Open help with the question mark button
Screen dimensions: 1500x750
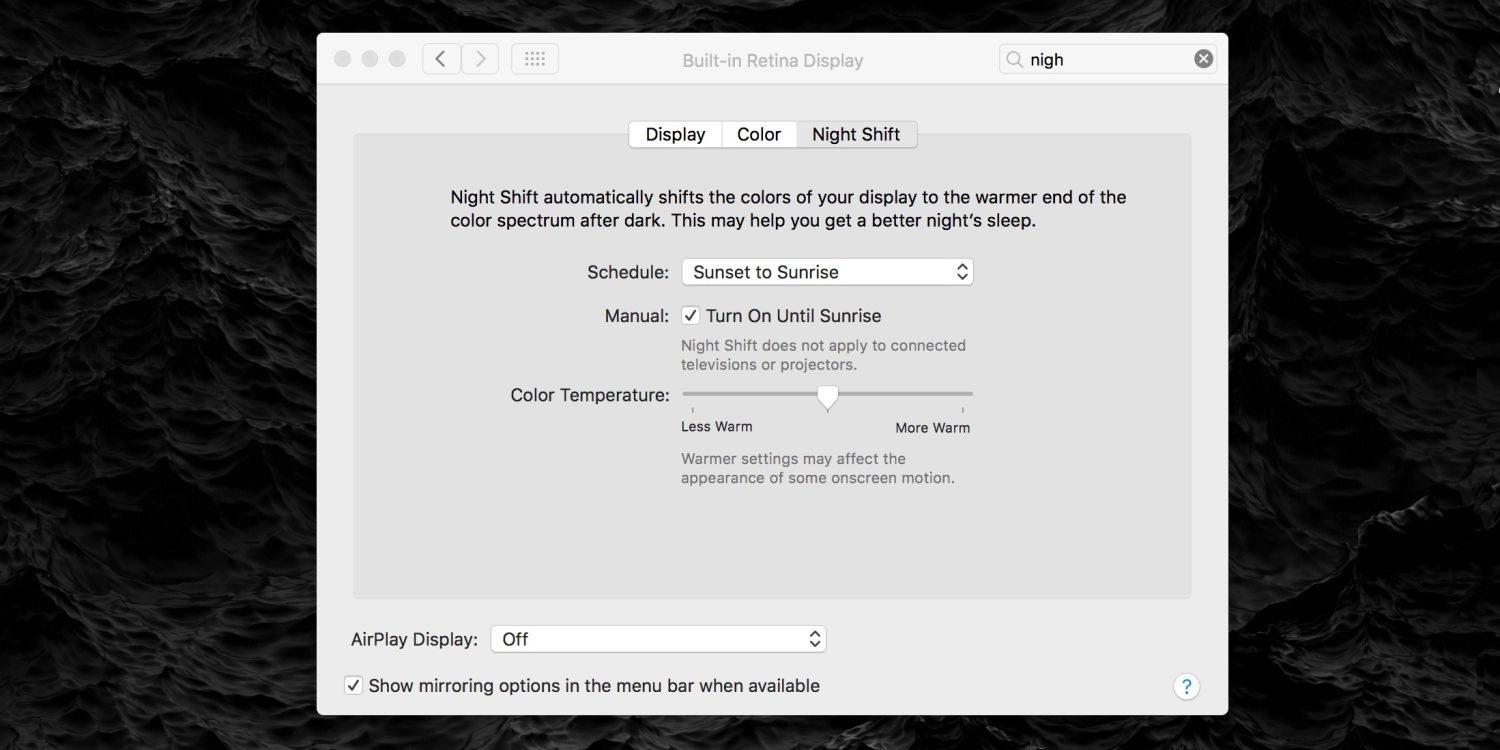(1186, 687)
